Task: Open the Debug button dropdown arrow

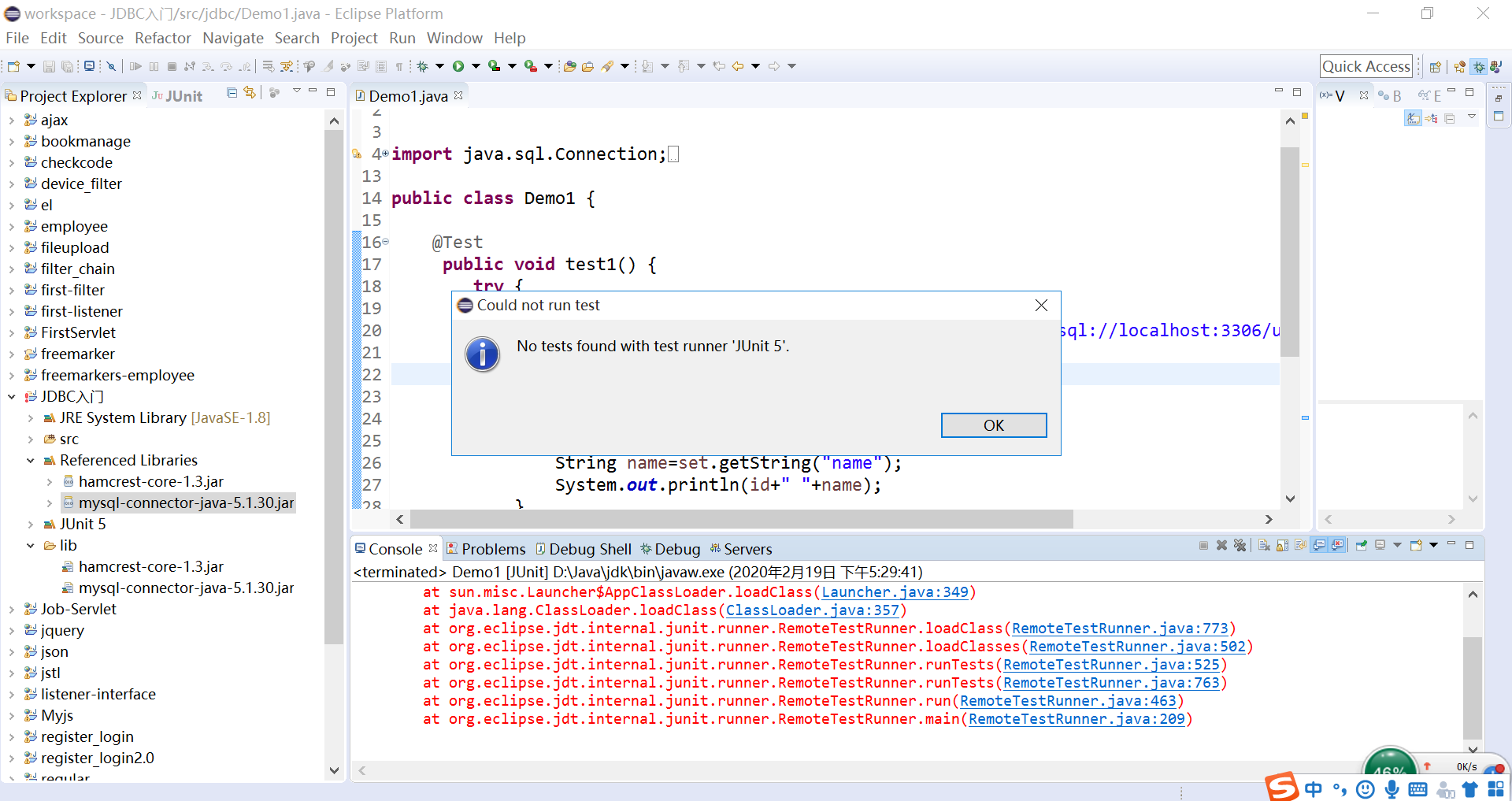Action: click(439, 66)
